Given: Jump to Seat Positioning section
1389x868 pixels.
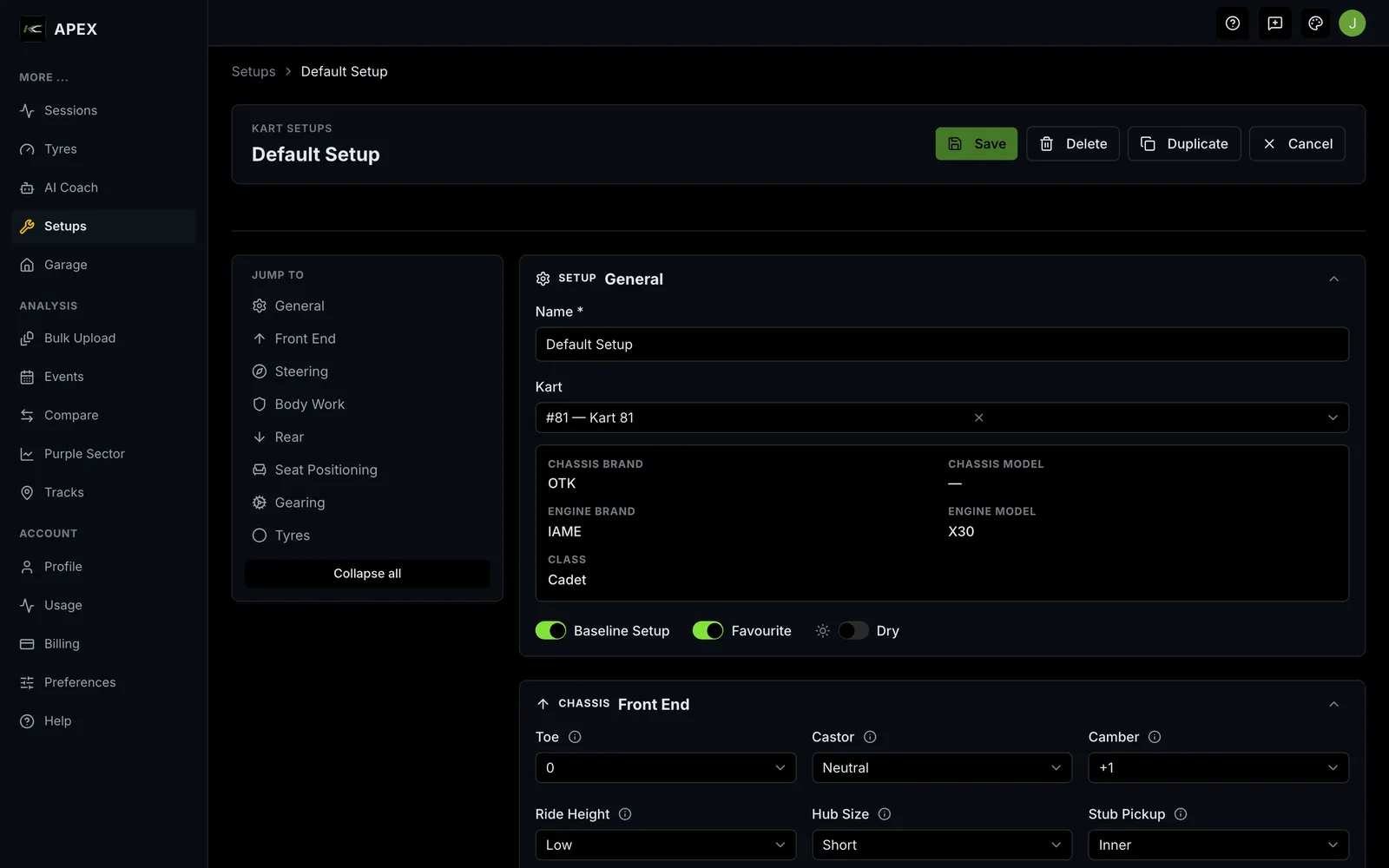Looking at the screenshot, I should tap(367, 470).
